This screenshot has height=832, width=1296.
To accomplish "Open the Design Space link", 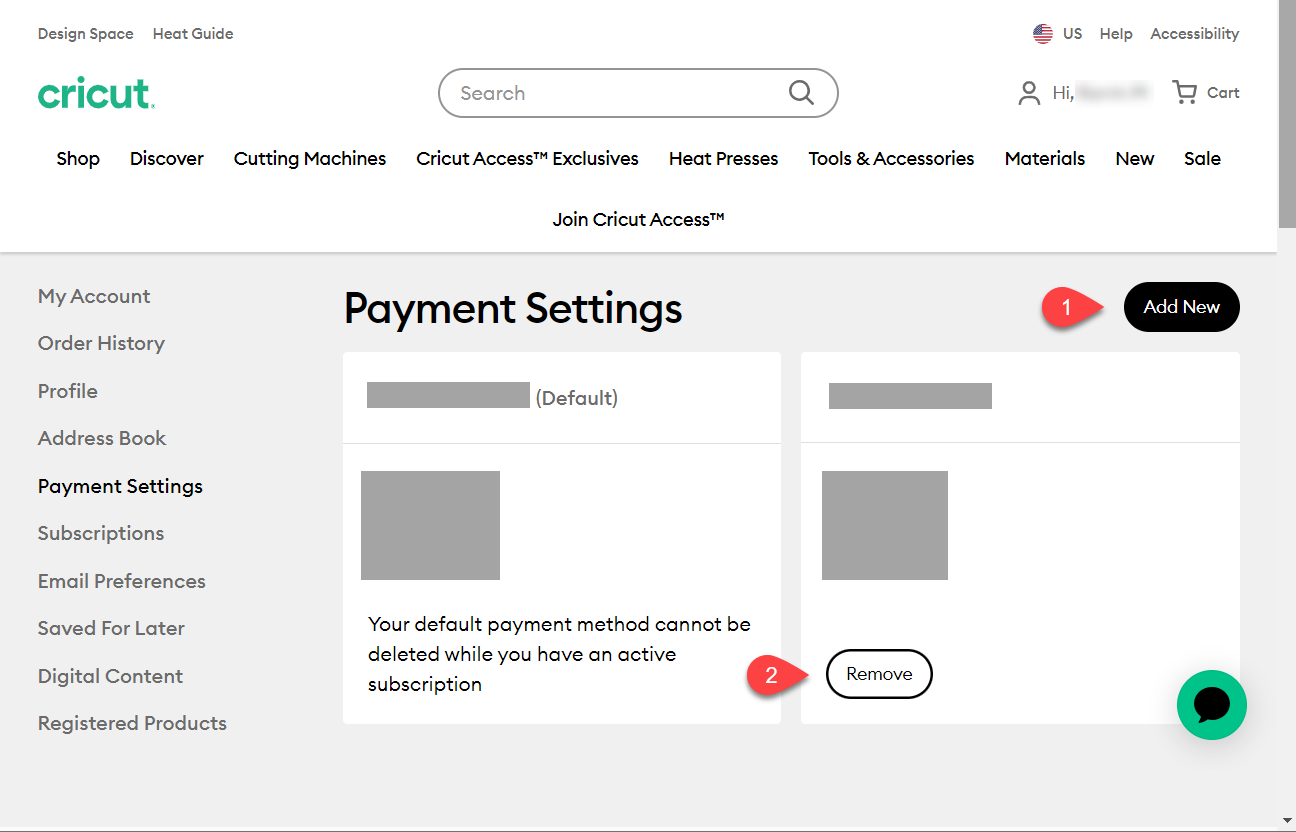I will (x=85, y=34).
